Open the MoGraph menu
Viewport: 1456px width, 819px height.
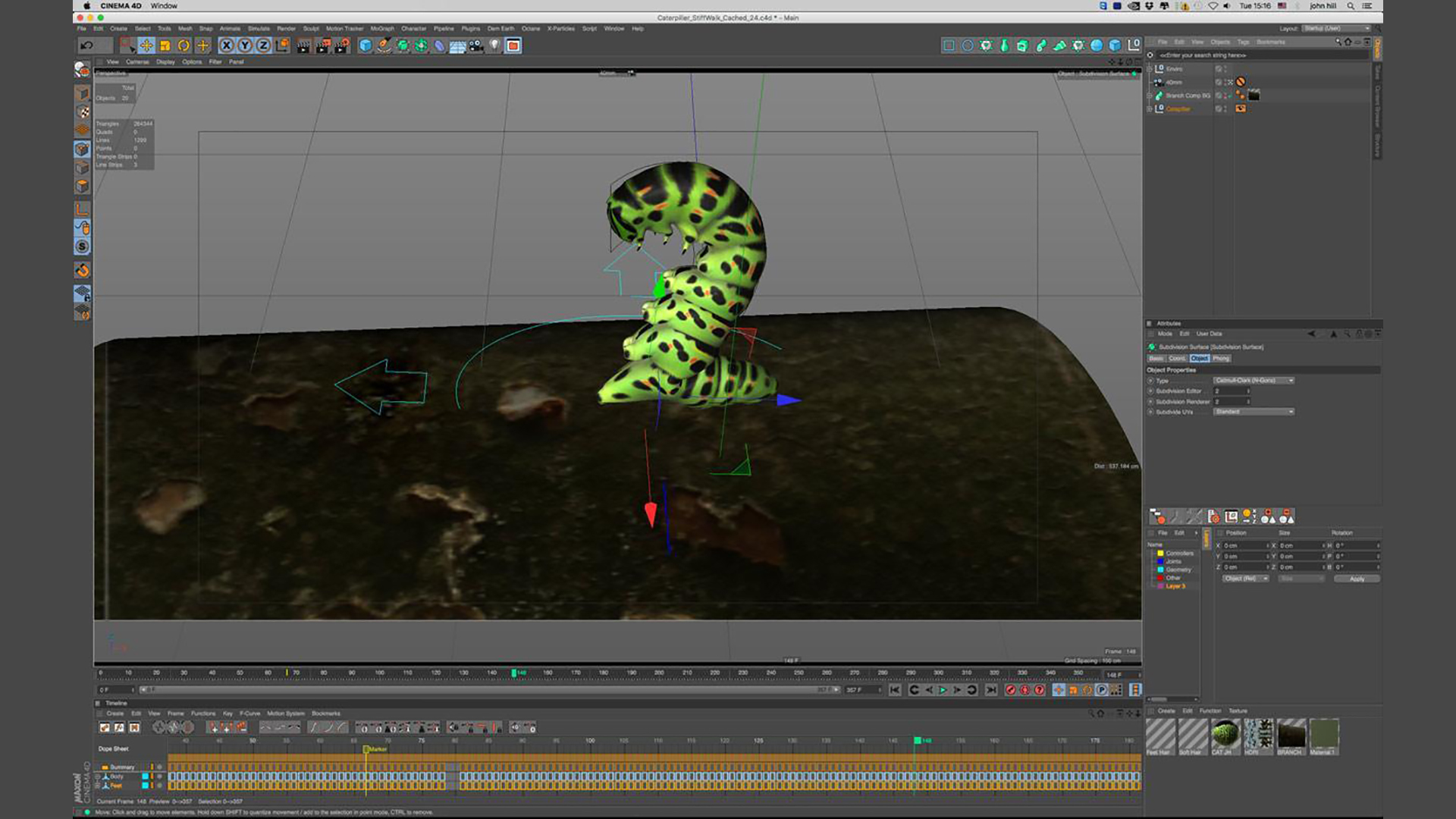pyautogui.click(x=381, y=29)
